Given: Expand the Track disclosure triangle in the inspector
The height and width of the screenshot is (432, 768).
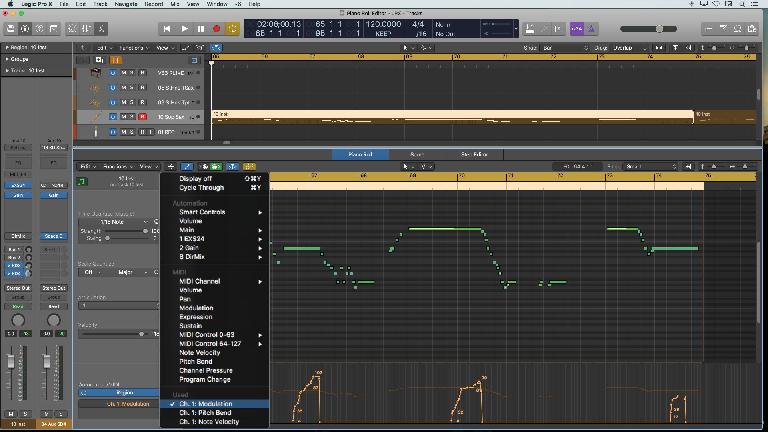Looking at the screenshot, I should 7,70.
